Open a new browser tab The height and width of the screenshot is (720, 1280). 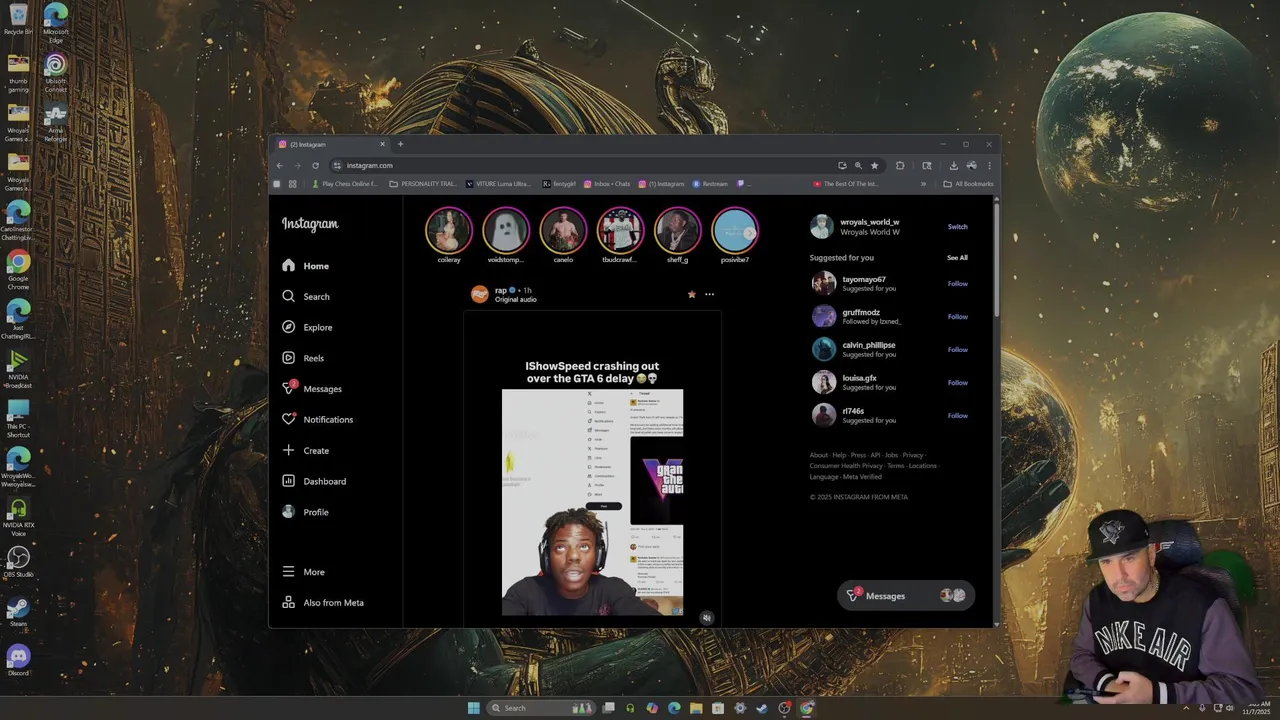tap(400, 144)
